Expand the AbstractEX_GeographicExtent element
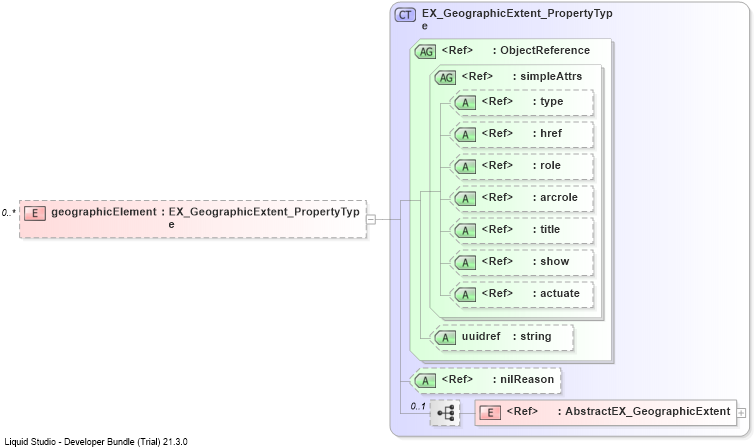This screenshot has width=754, height=447. (741, 413)
